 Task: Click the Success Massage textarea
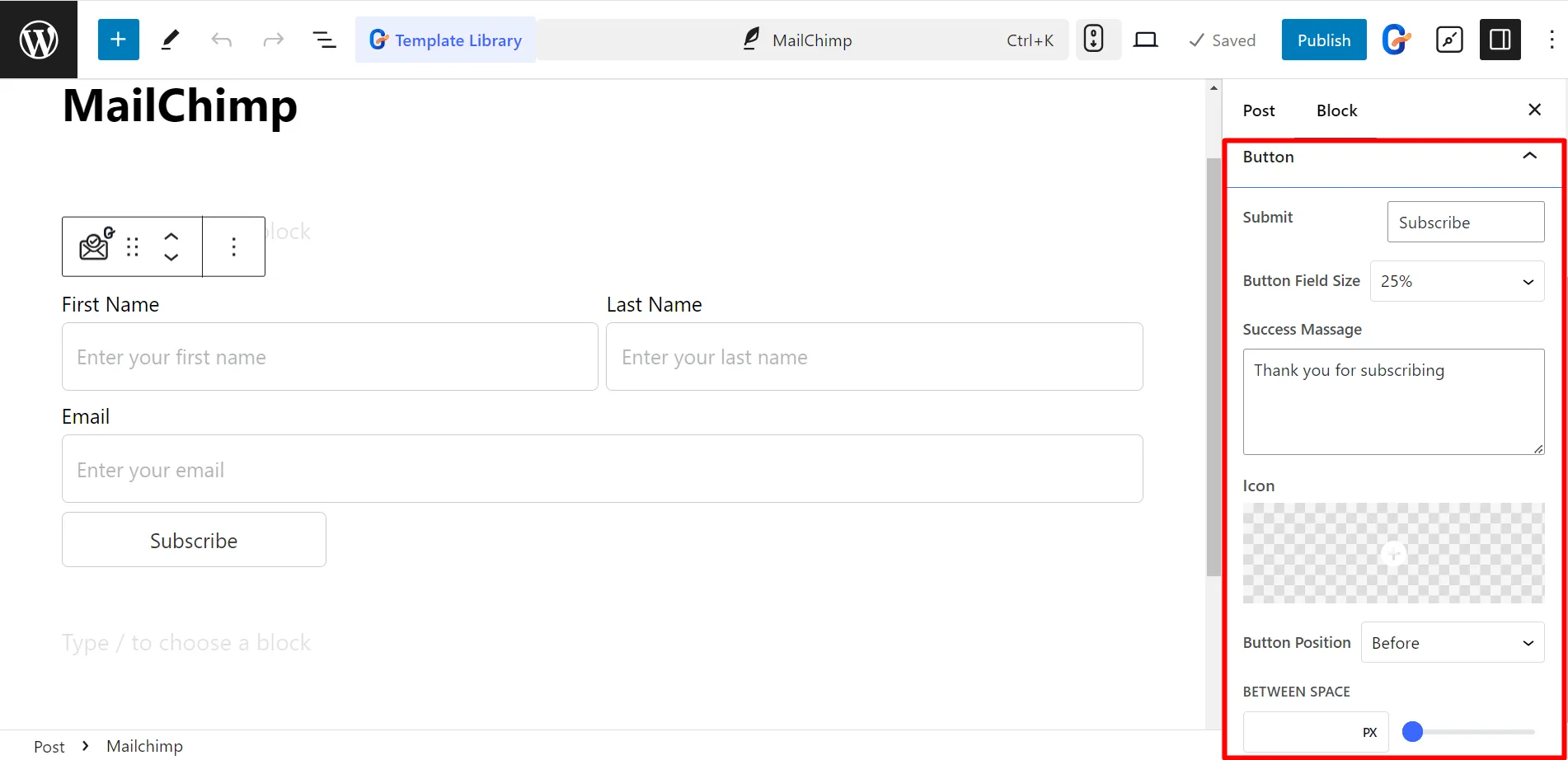coord(1393,401)
